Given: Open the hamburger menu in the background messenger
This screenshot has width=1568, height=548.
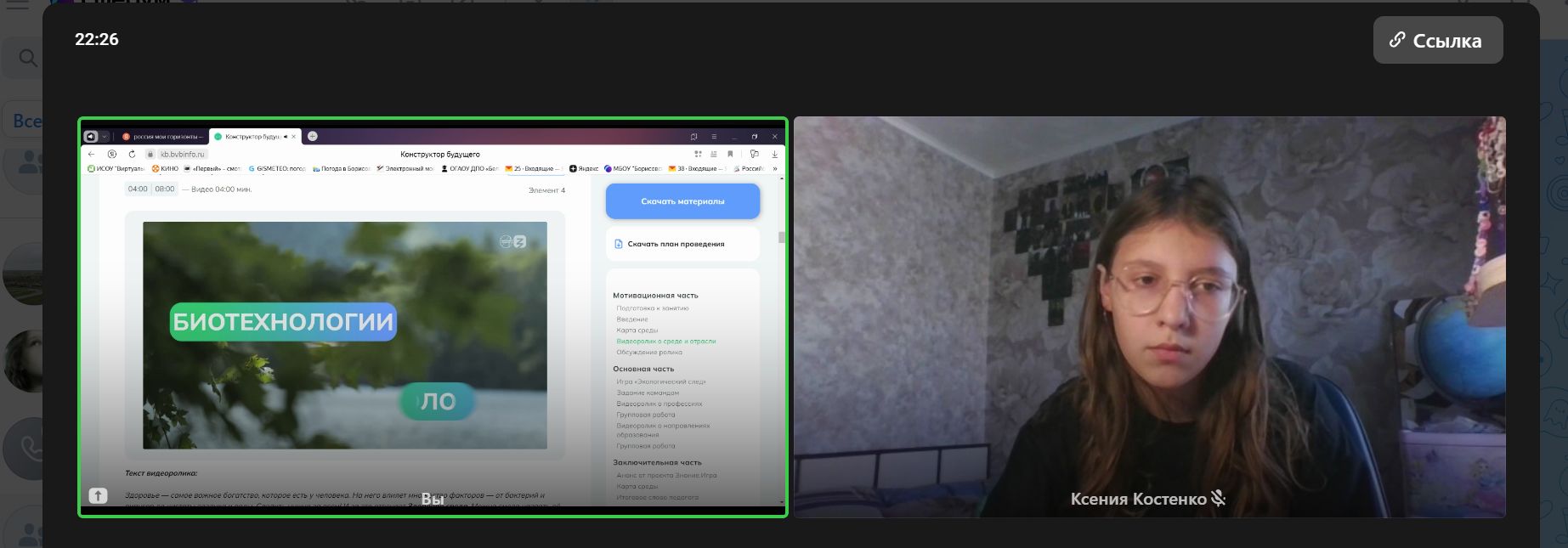Looking at the screenshot, I should pyautogui.click(x=17, y=4).
